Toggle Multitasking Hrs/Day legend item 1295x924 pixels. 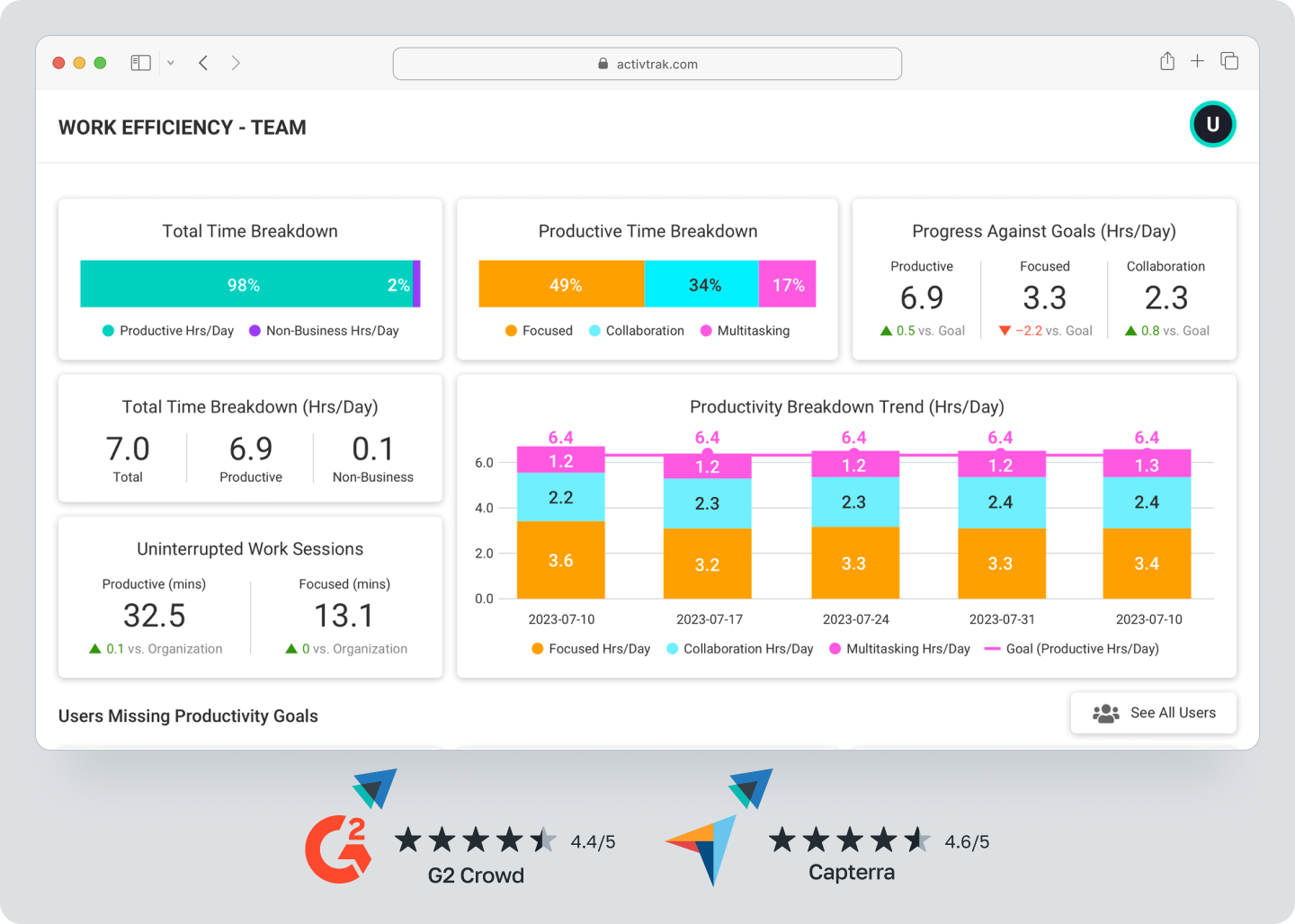click(x=899, y=649)
